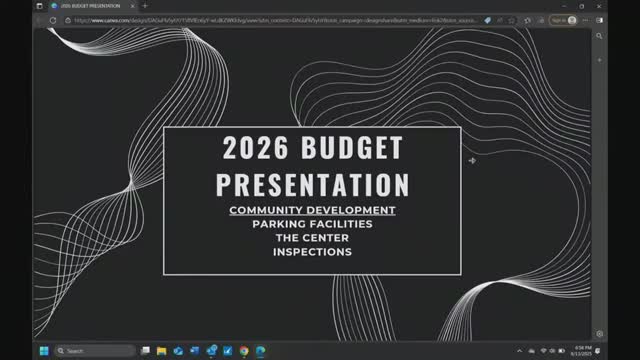
Task: Click the 2026 Budget Presentation heading
Action: pyautogui.click(x=312, y=166)
